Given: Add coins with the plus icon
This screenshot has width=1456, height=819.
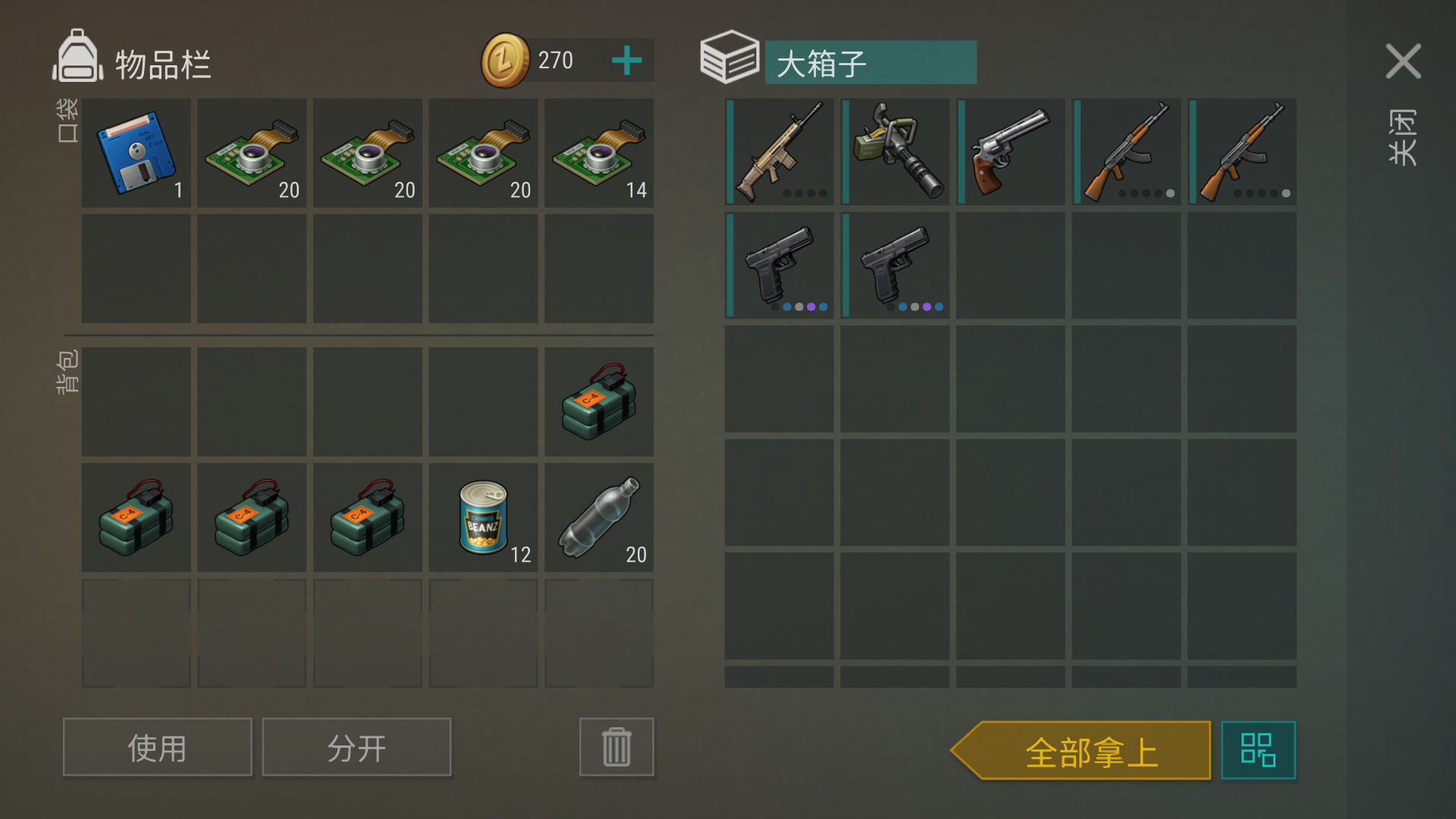Looking at the screenshot, I should [627, 61].
